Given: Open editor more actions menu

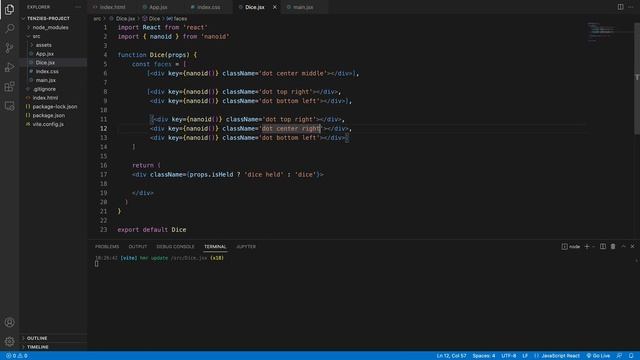Looking at the screenshot, I should tap(631, 7).
